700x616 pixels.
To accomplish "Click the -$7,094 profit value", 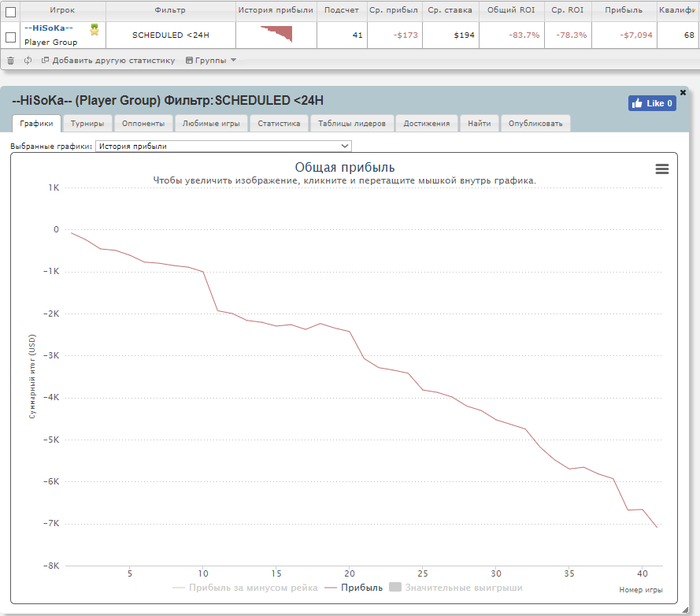I will (x=636, y=35).
